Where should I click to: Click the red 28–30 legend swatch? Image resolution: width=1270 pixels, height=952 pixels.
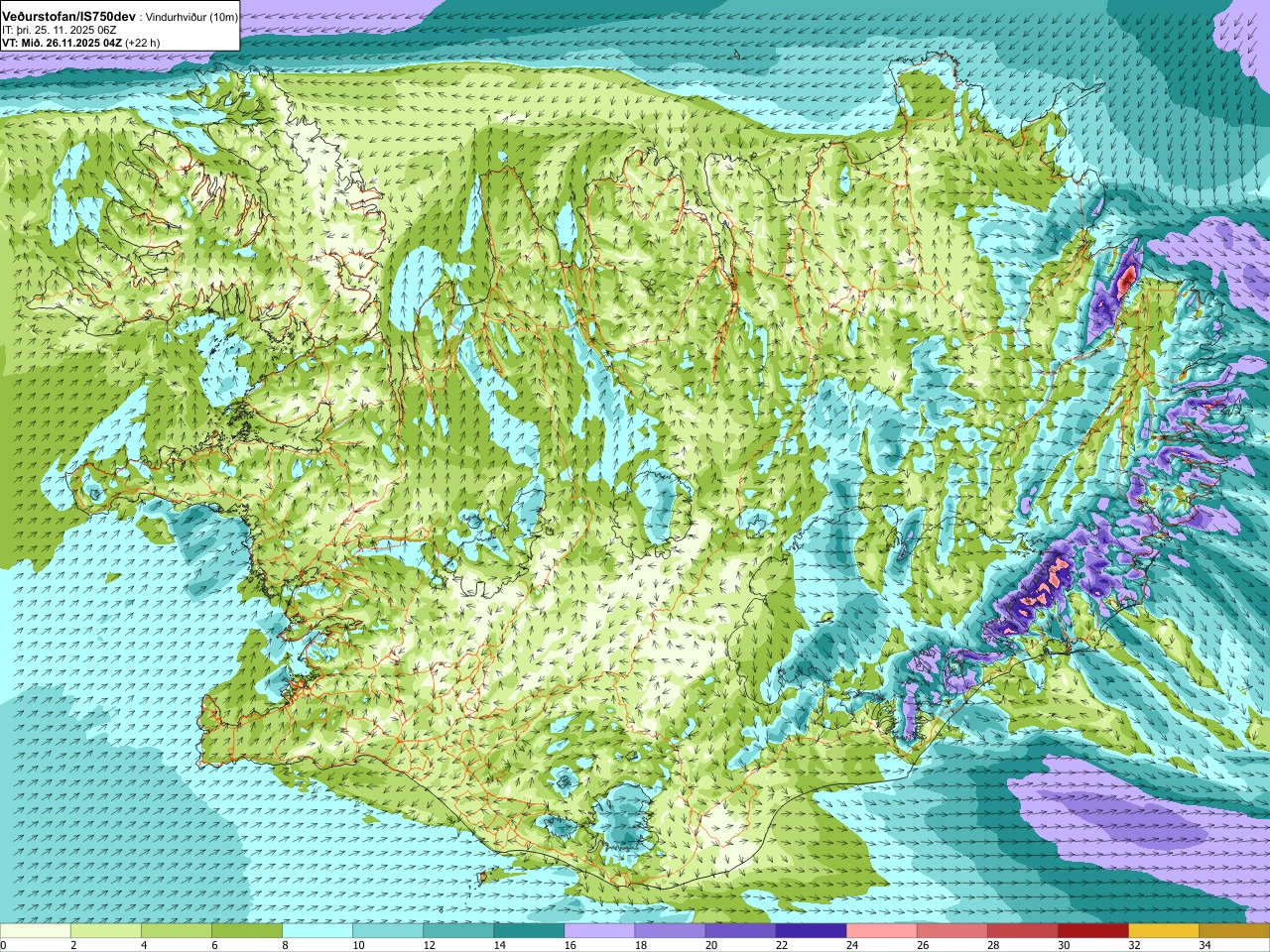[x=1022, y=931]
